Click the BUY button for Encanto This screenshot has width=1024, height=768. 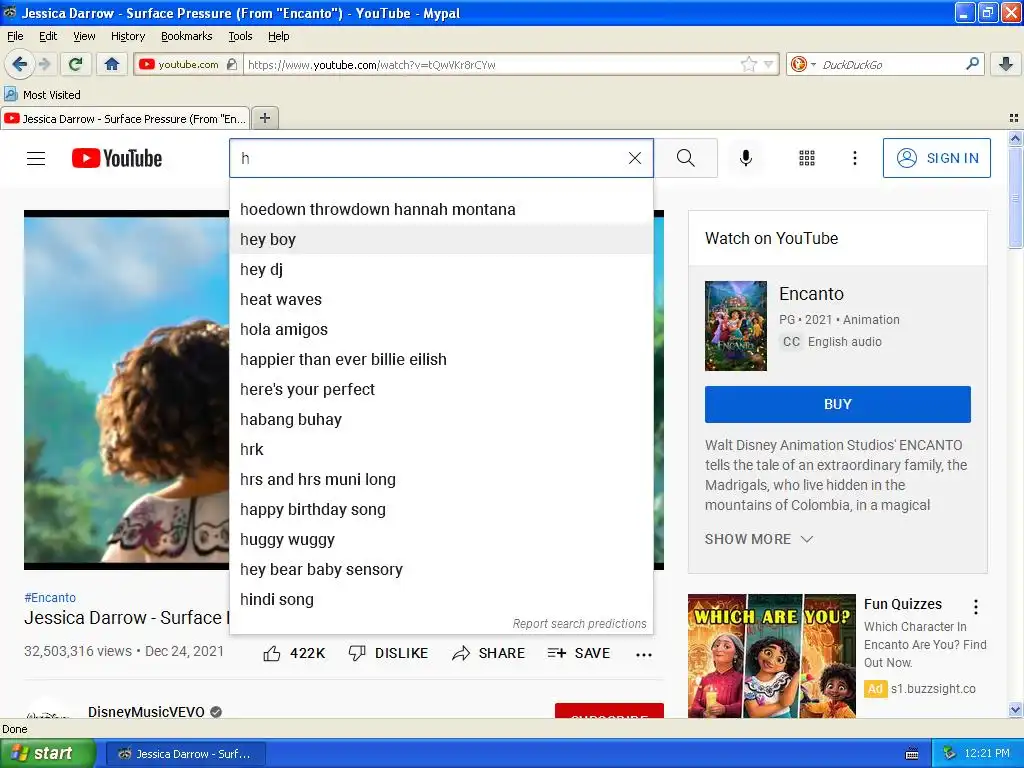coord(837,404)
